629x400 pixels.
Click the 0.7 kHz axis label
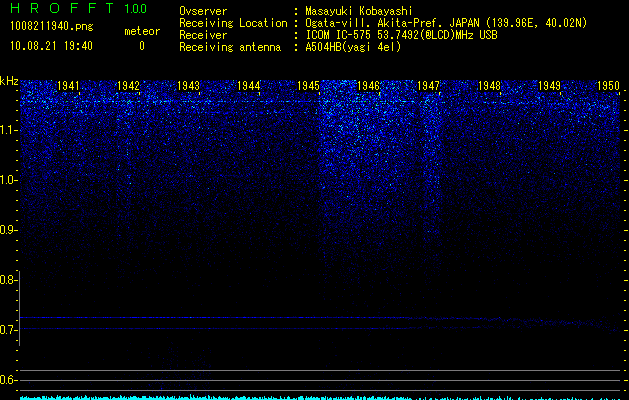point(7,330)
